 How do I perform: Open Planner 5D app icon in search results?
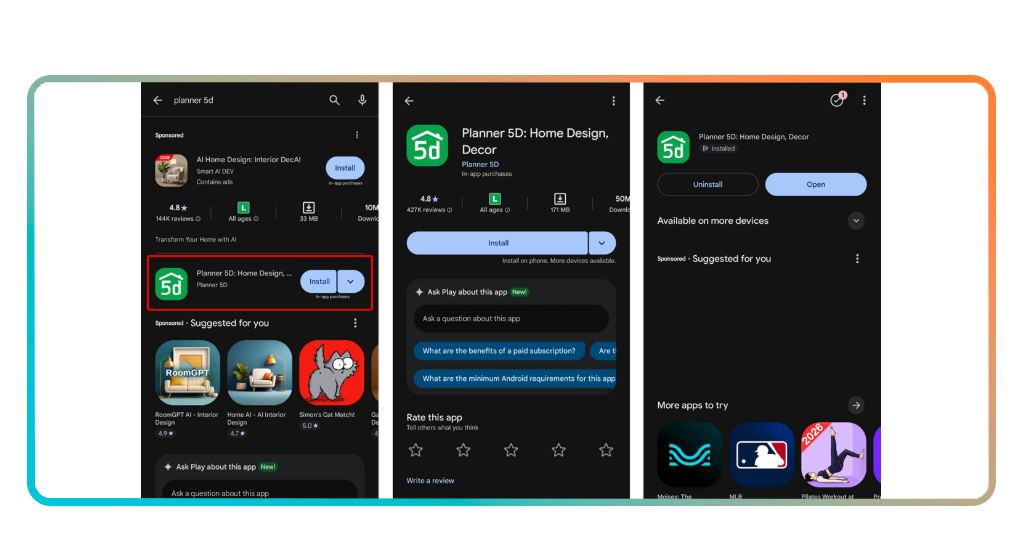(171, 284)
